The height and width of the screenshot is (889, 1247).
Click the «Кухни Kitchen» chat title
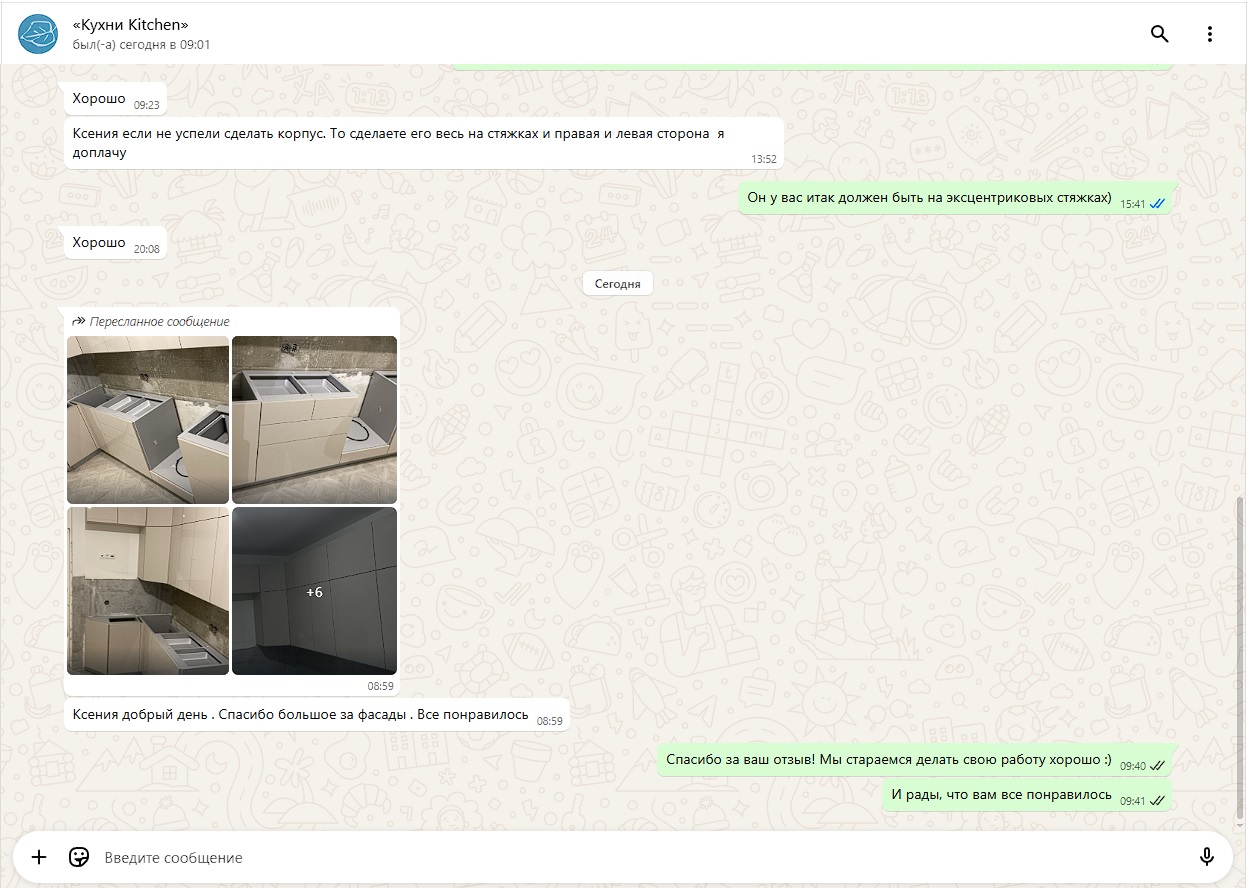(131, 24)
